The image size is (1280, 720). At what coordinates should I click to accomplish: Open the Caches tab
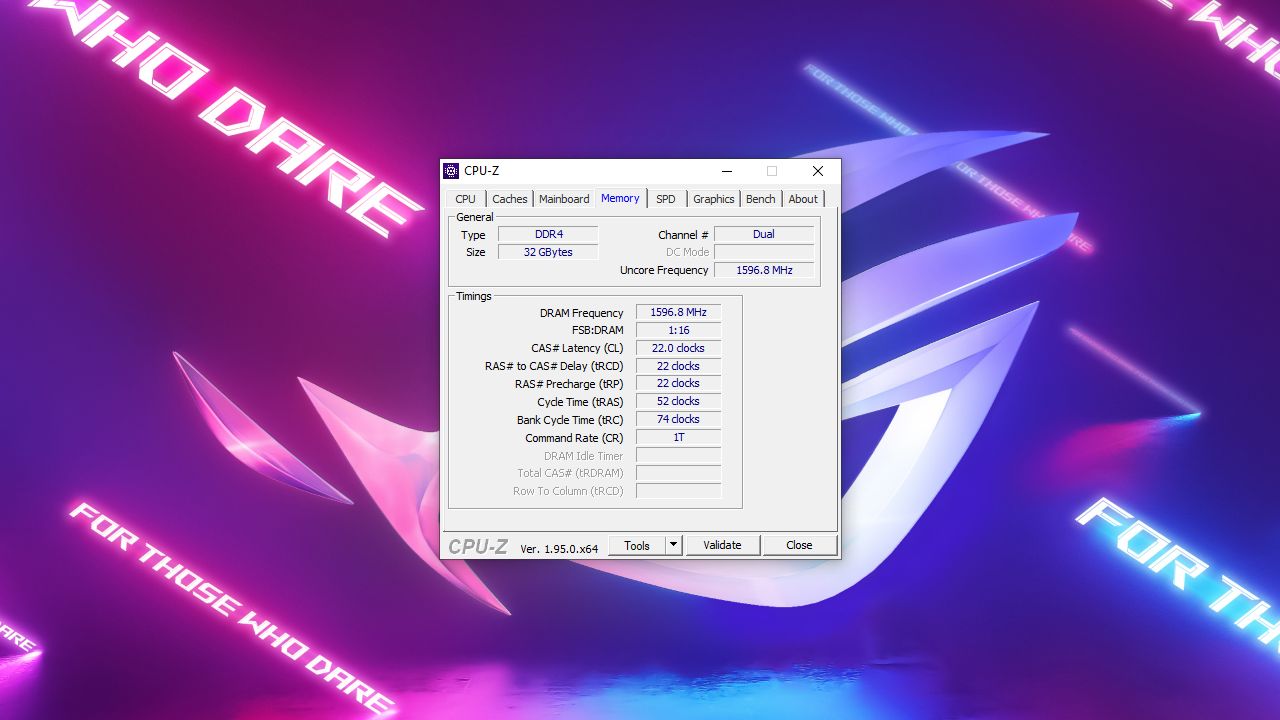[x=510, y=198]
